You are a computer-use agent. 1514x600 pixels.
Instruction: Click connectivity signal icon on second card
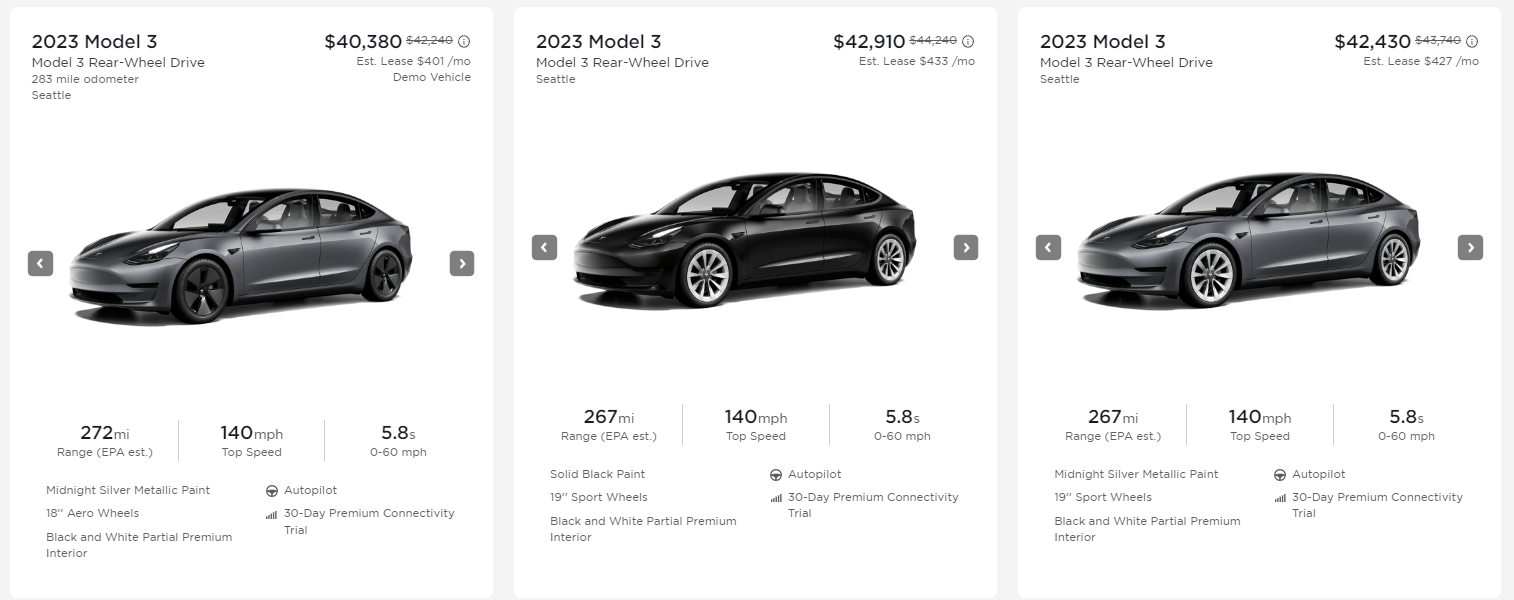coord(776,498)
